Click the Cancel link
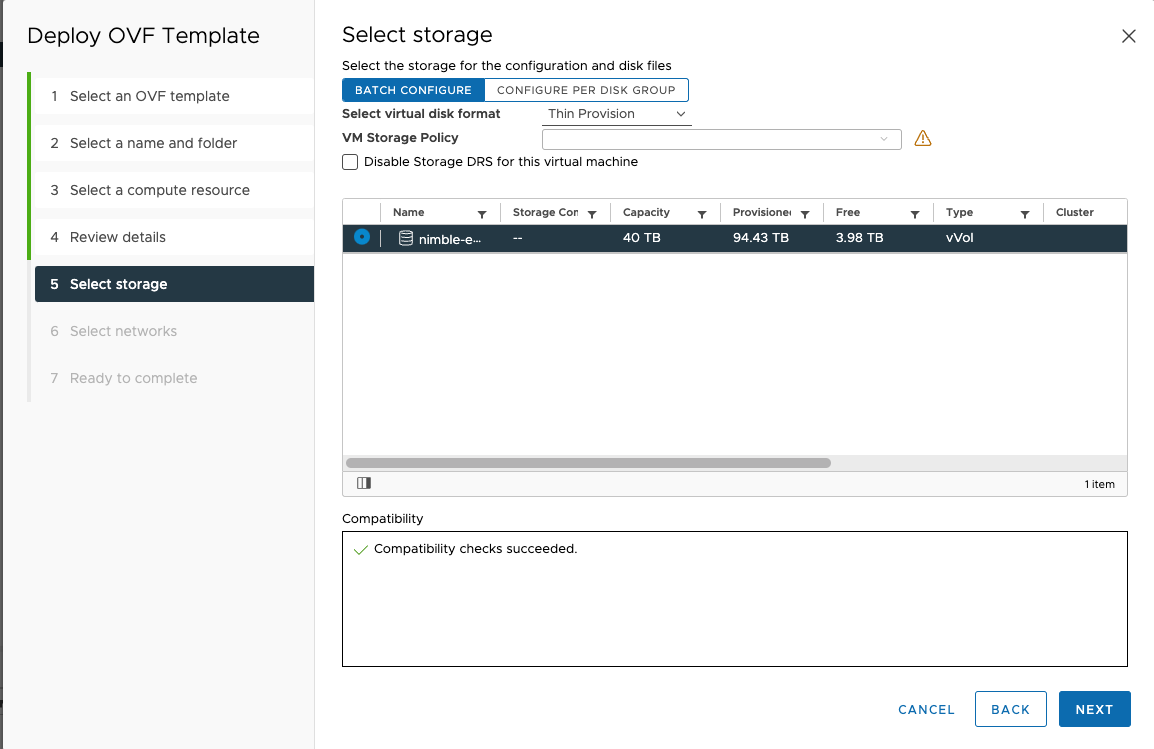 pyautogui.click(x=926, y=709)
